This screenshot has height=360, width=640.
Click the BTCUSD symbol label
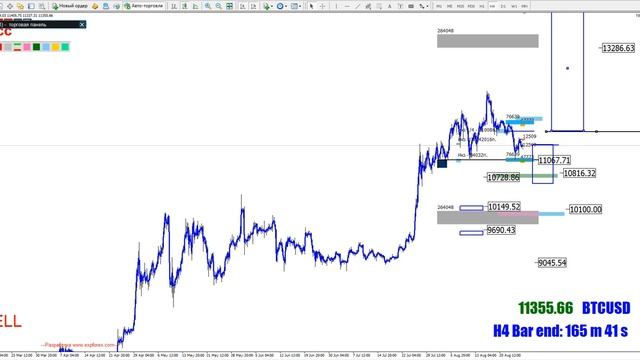pos(606,308)
